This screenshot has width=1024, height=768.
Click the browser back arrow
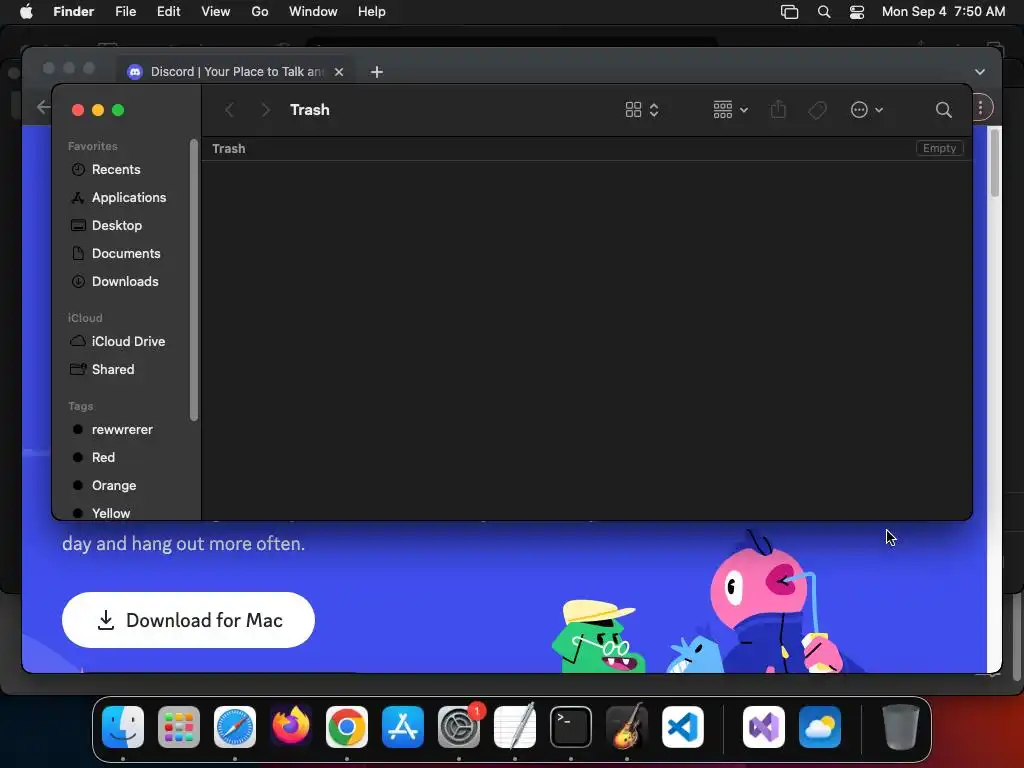[43, 107]
